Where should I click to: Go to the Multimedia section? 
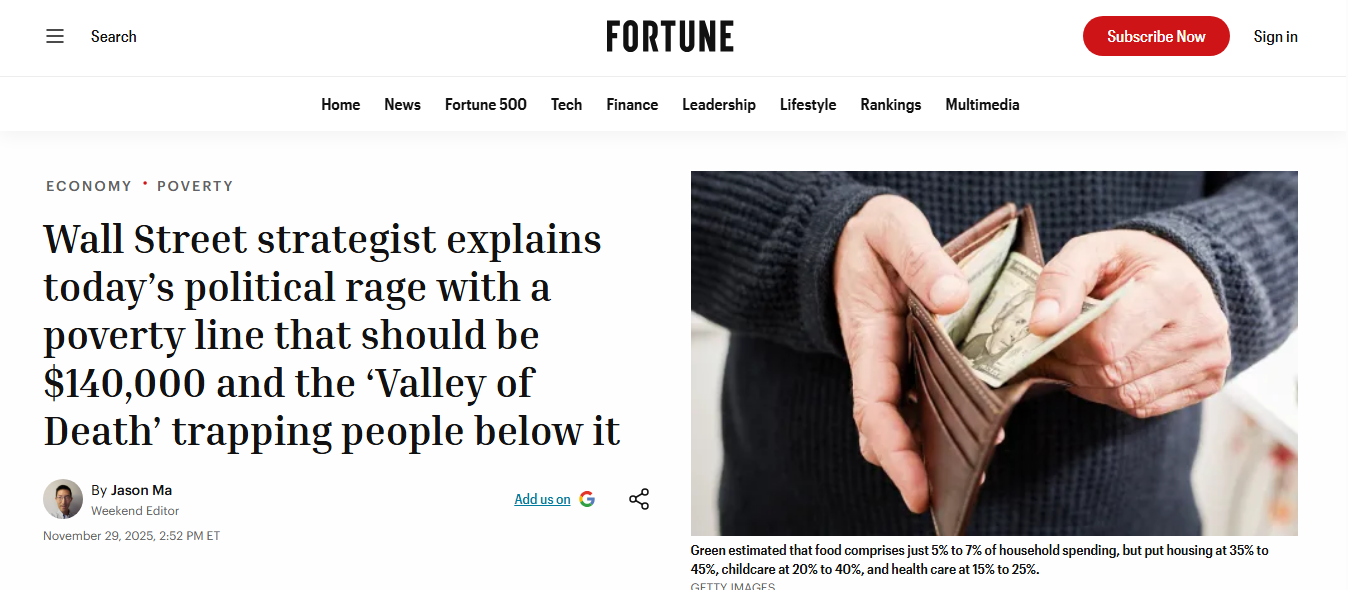point(982,105)
